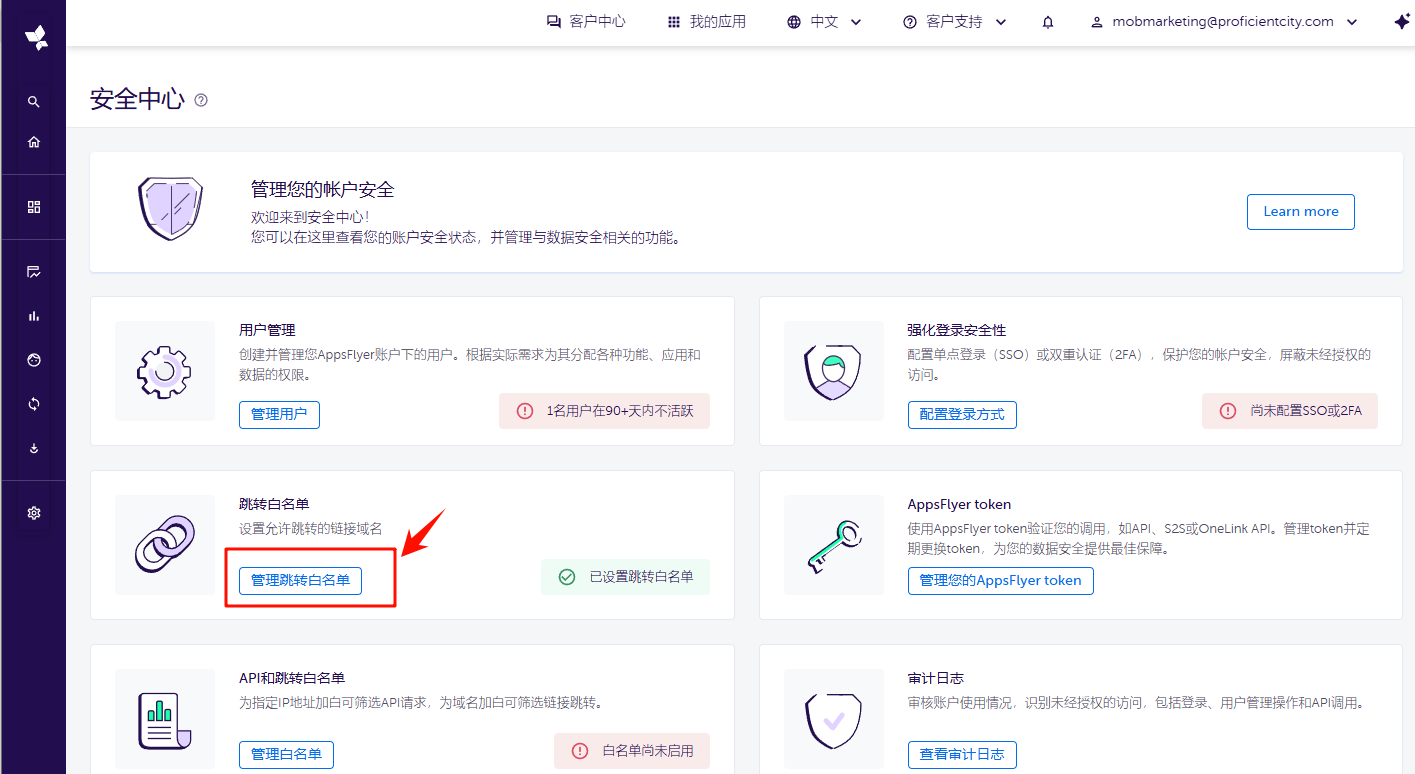
Task: Expand the 客户支持 dropdown
Action: point(955,22)
